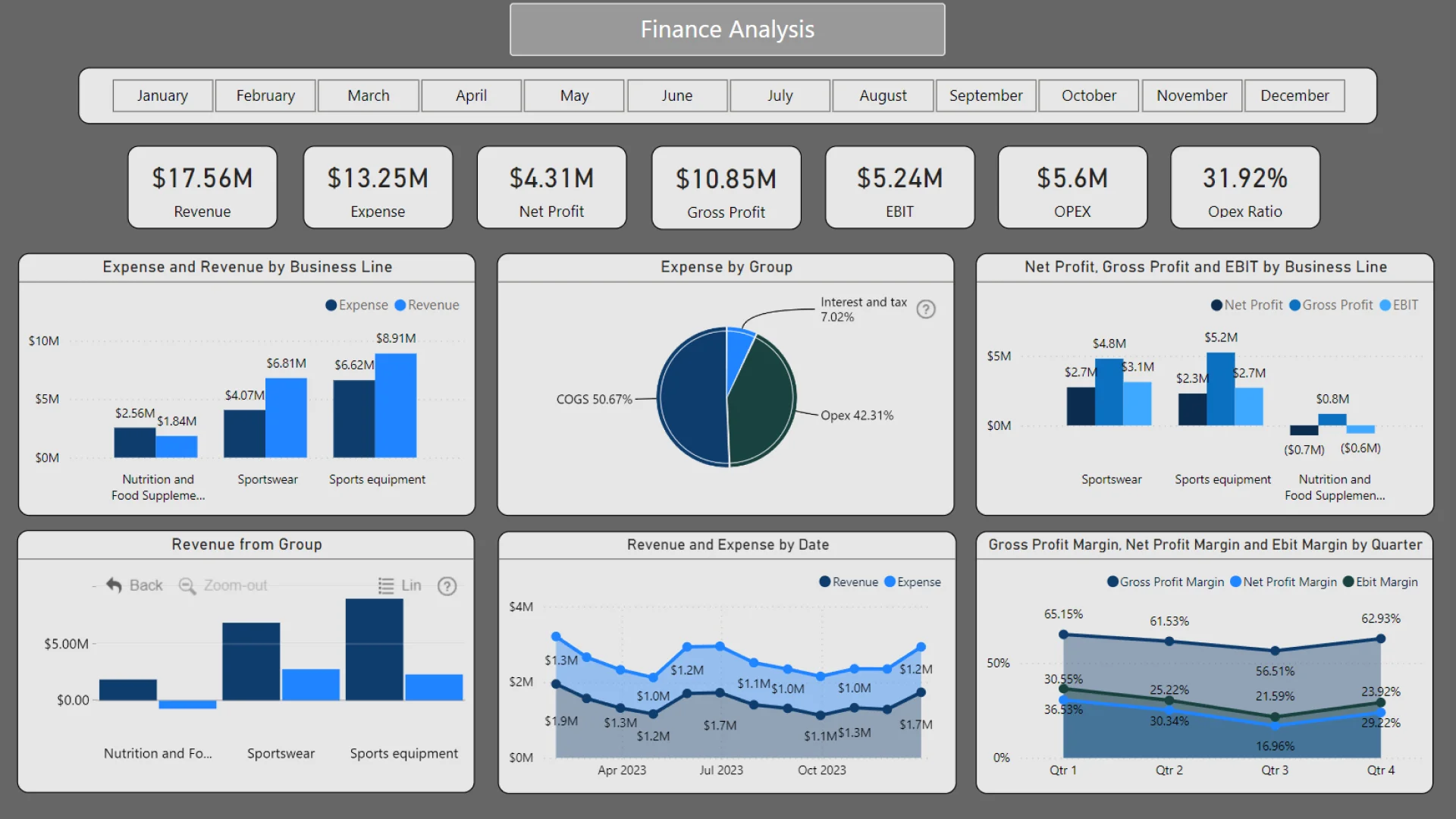This screenshot has height=819, width=1456.
Task: Click Sports equipment $5.2M gross profit bar
Action: (1220, 389)
